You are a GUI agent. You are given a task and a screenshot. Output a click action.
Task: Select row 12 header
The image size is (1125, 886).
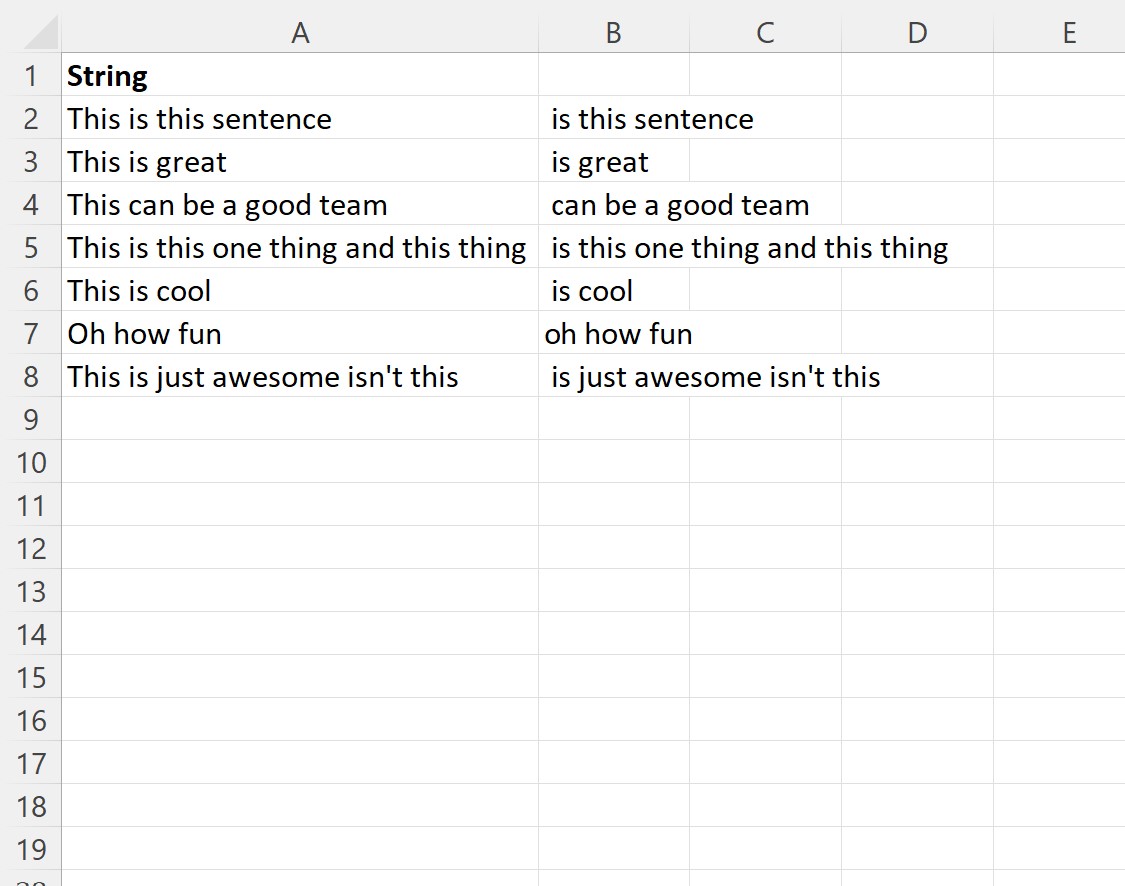click(x=31, y=548)
